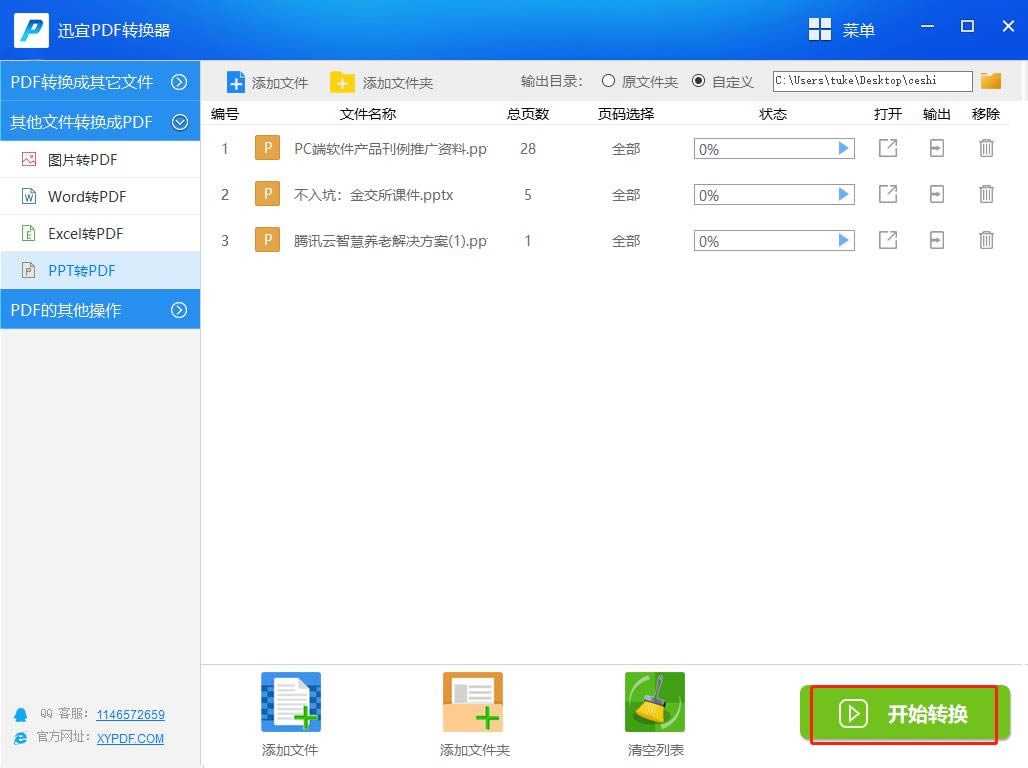Open output location for 不入坑：金交所课件.pptx row
1028x768 pixels.
pos(937,194)
